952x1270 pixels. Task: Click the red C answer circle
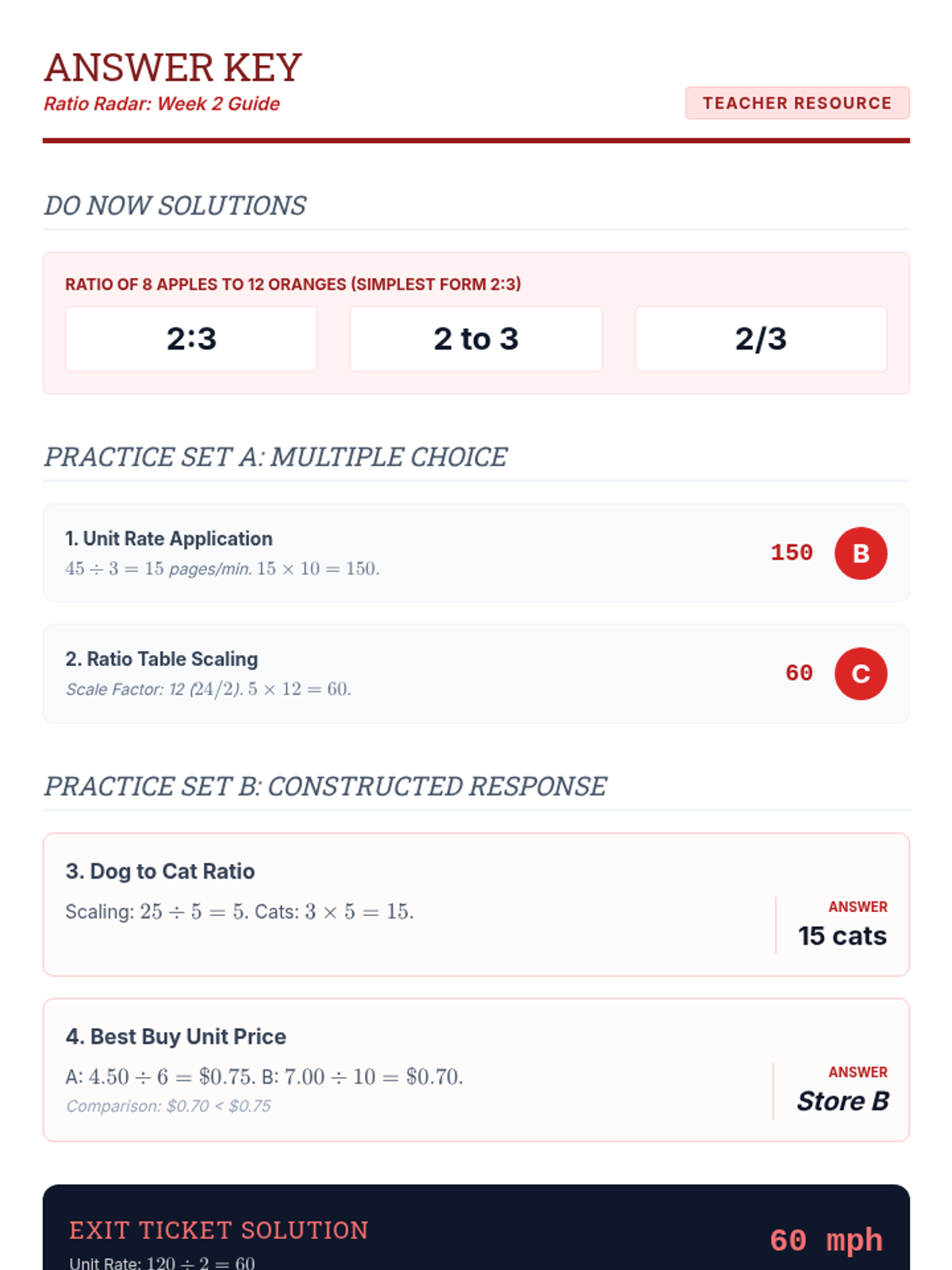[861, 674]
